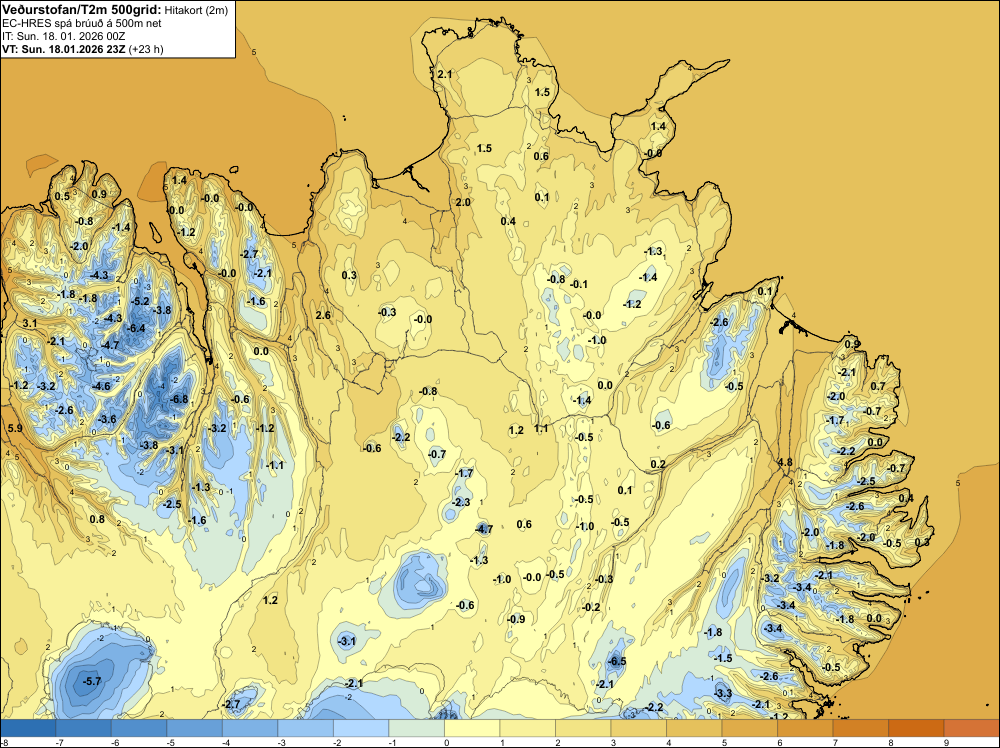This screenshot has height=748, width=1000.
Task: Click the '-5.2' temperature value
Action: [x=140, y=301]
